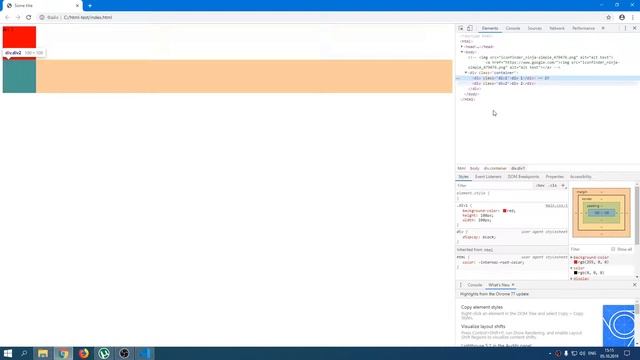The image size is (640, 360).
Task: Select the div class div2 row
Action: (x=548, y=83)
